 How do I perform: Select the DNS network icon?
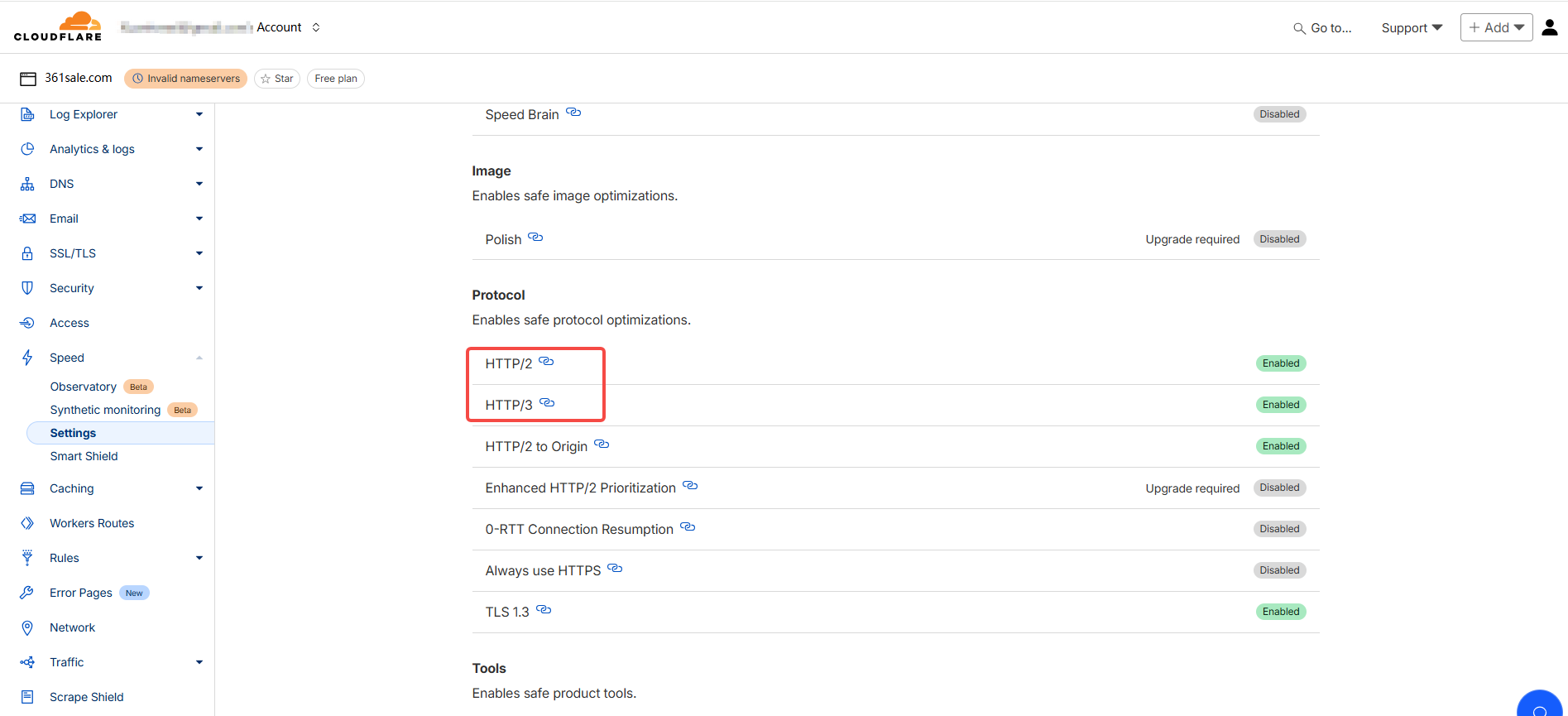[27, 184]
